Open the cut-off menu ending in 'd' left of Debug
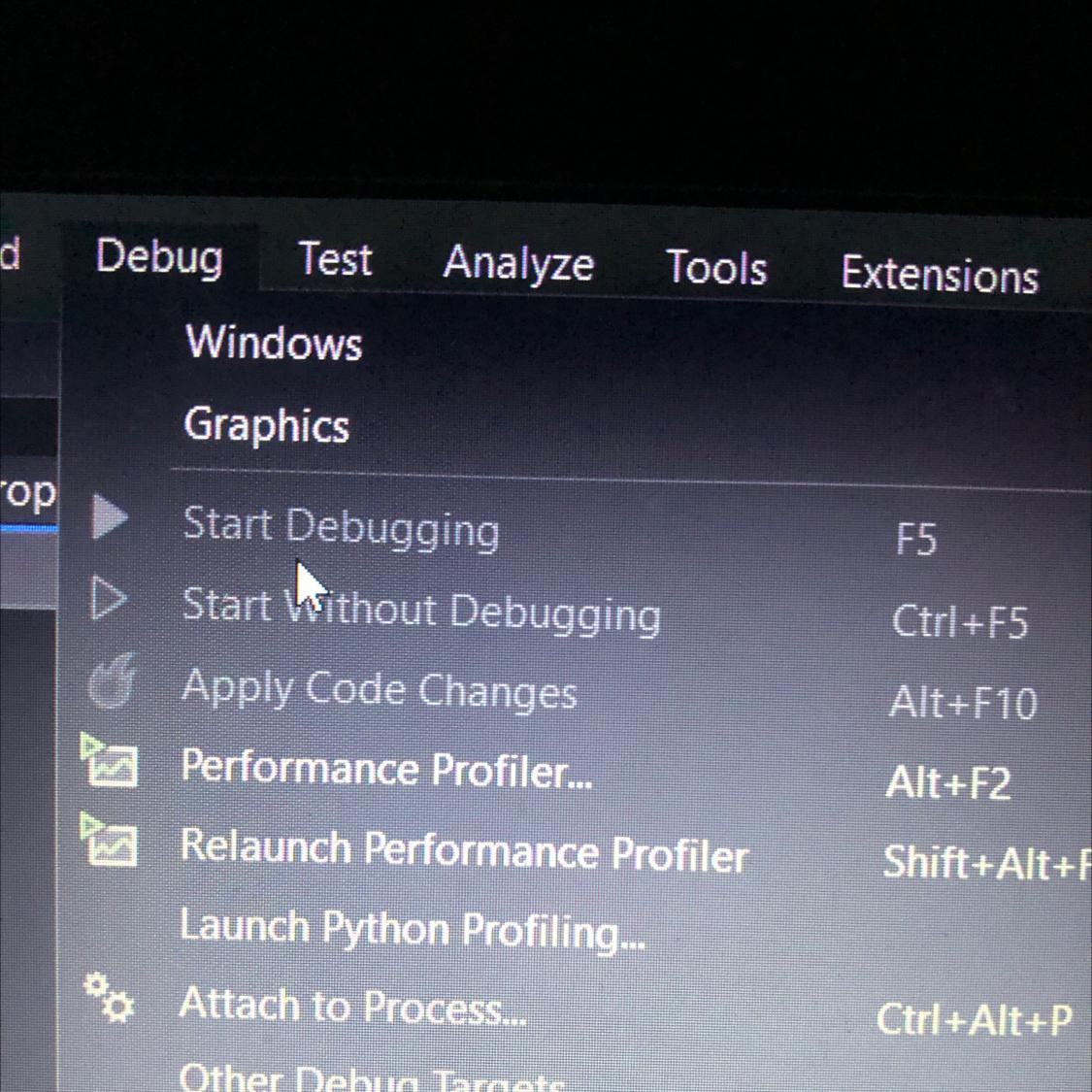The width and height of the screenshot is (1092, 1092). coord(11,253)
